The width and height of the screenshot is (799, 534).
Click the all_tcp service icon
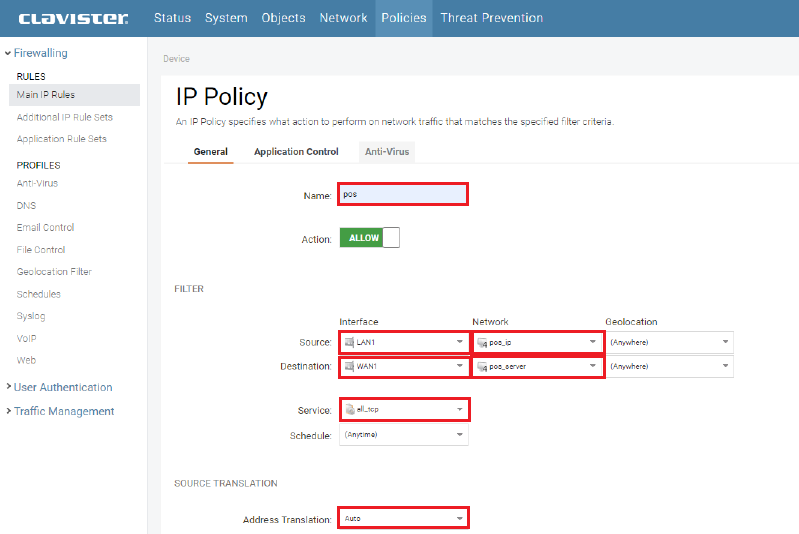point(349,409)
